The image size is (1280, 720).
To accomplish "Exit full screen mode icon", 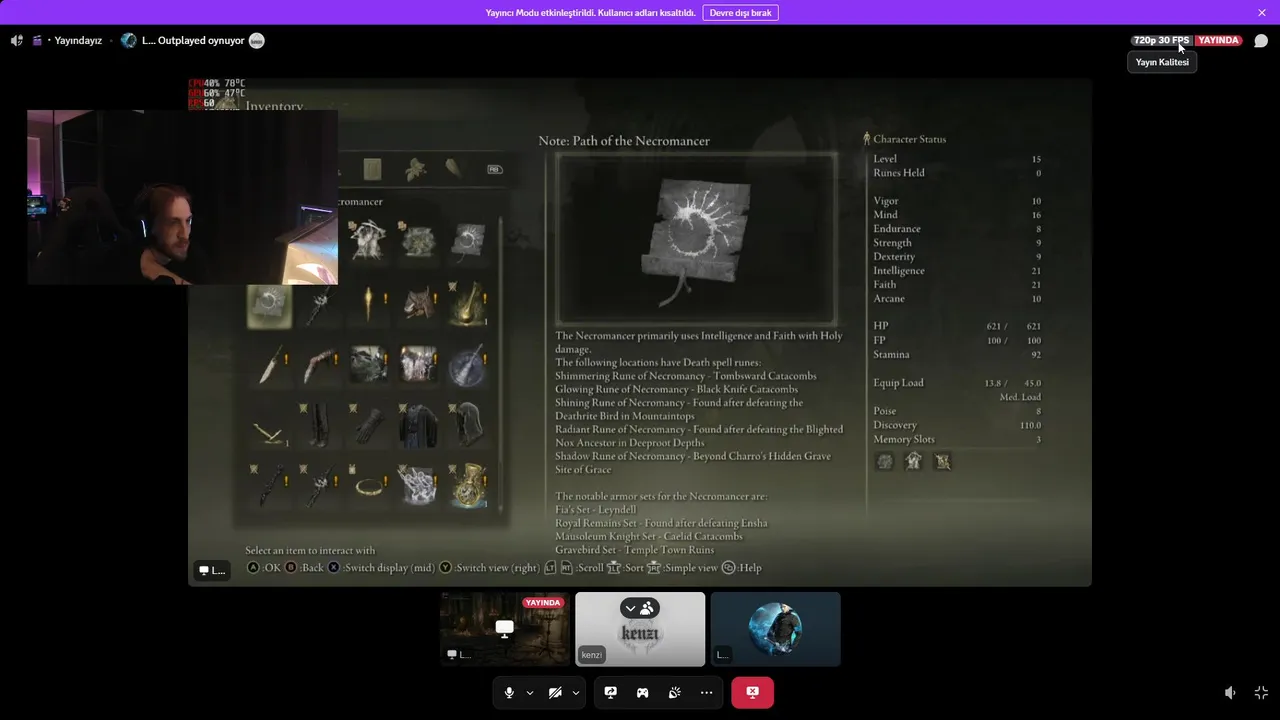I will pyautogui.click(x=1261, y=693).
